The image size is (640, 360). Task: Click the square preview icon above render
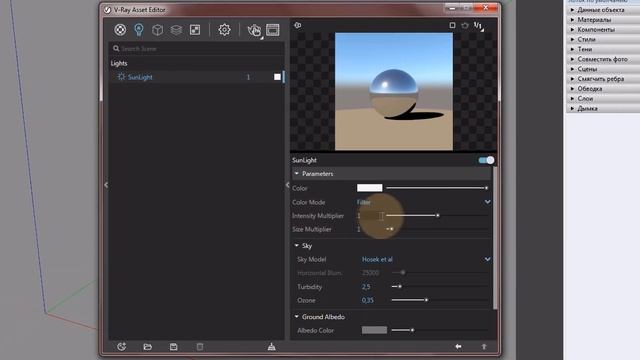coord(452,25)
